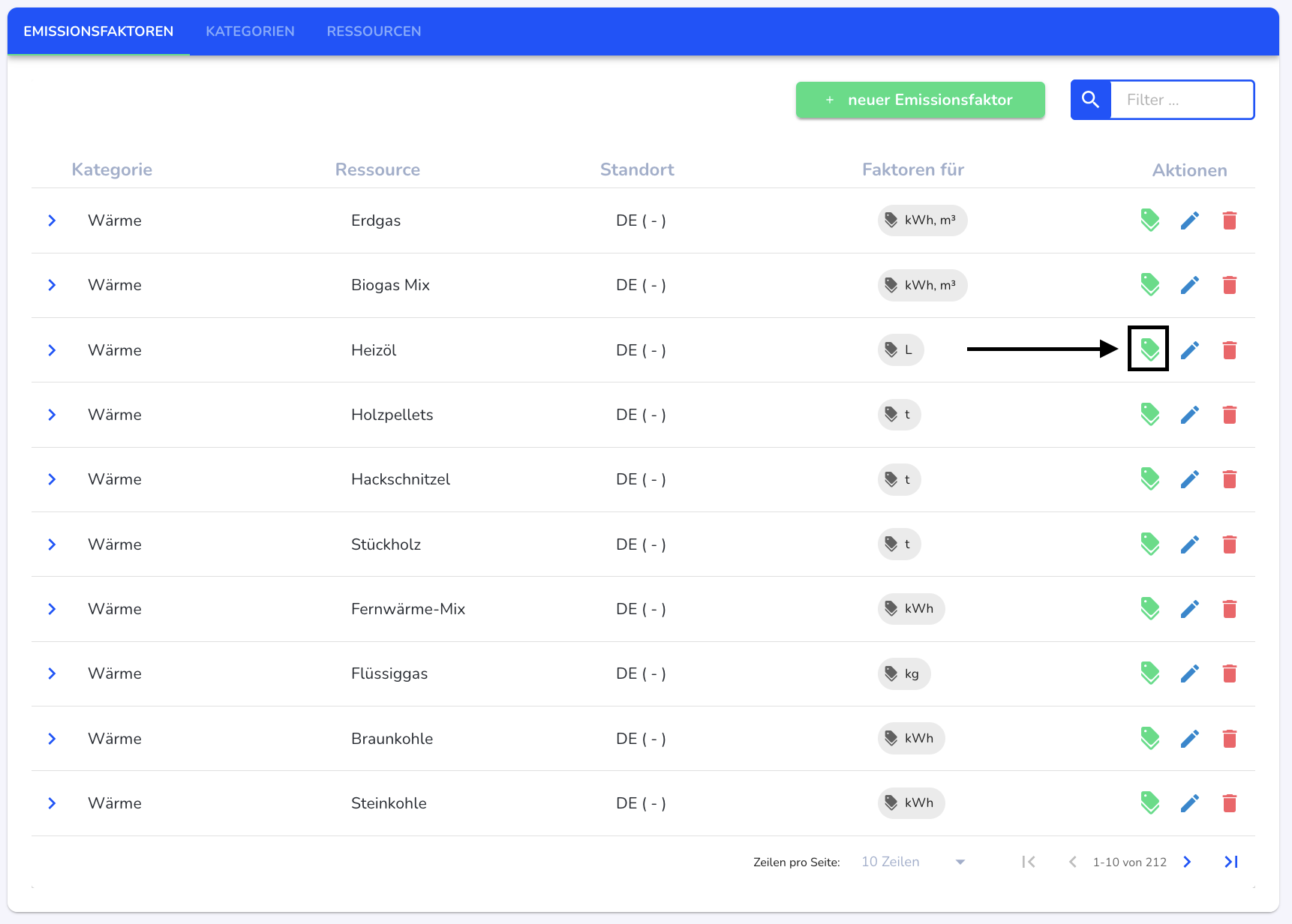Click the L unit chip for Heizöl
1292x924 pixels.
tap(900, 350)
